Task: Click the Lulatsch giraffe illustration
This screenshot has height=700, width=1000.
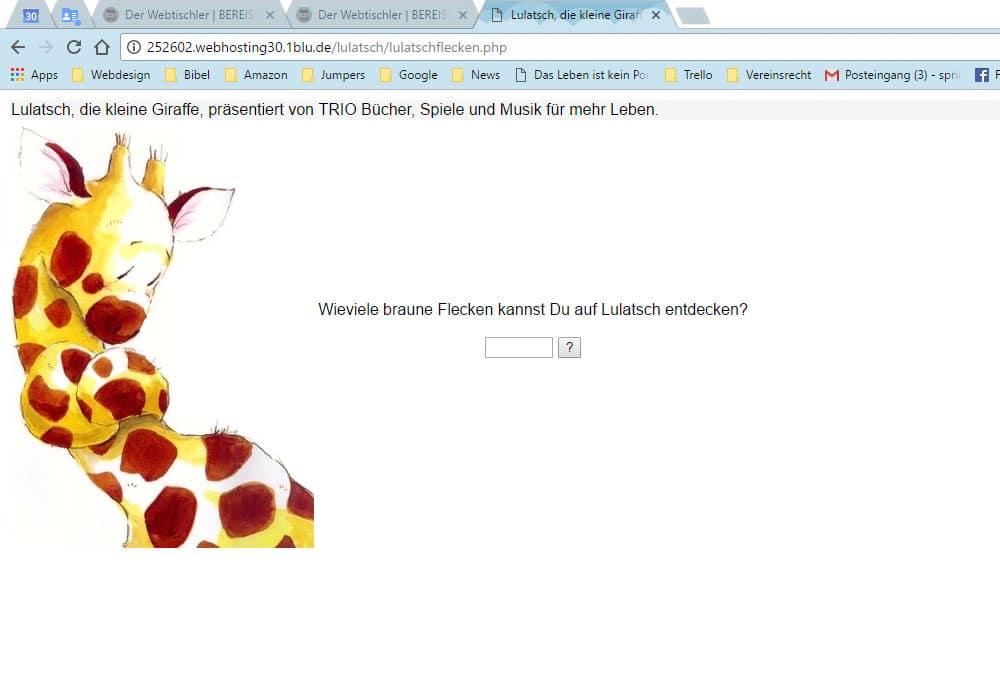Action: [163, 337]
